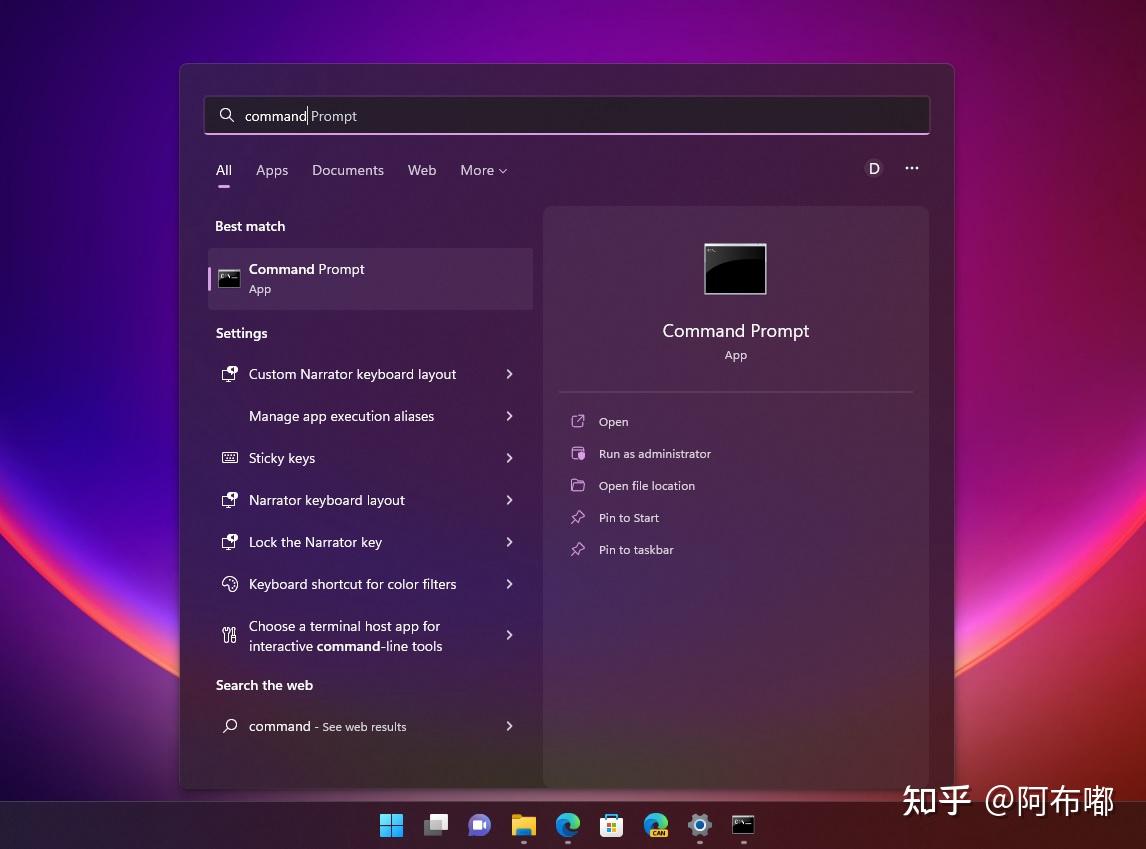
Task: Click Command Prompt icon in best match
Action: point(229,278)
